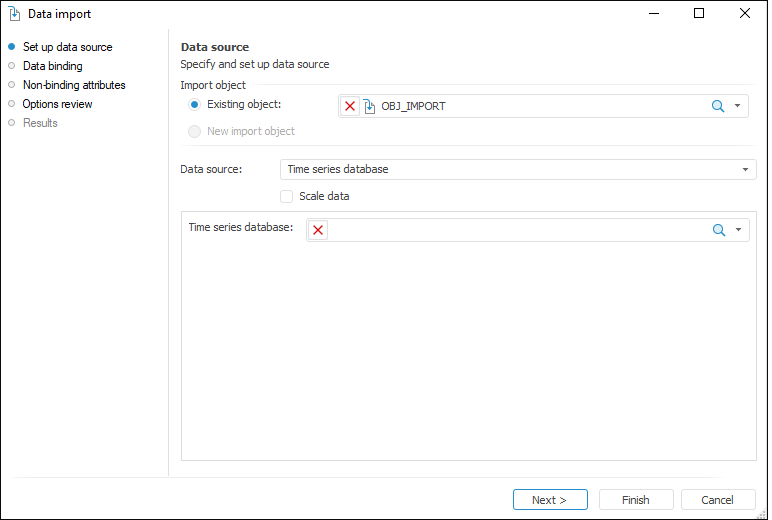
Task: Select the Existing object radio button
Action: (x=195, y=104)
